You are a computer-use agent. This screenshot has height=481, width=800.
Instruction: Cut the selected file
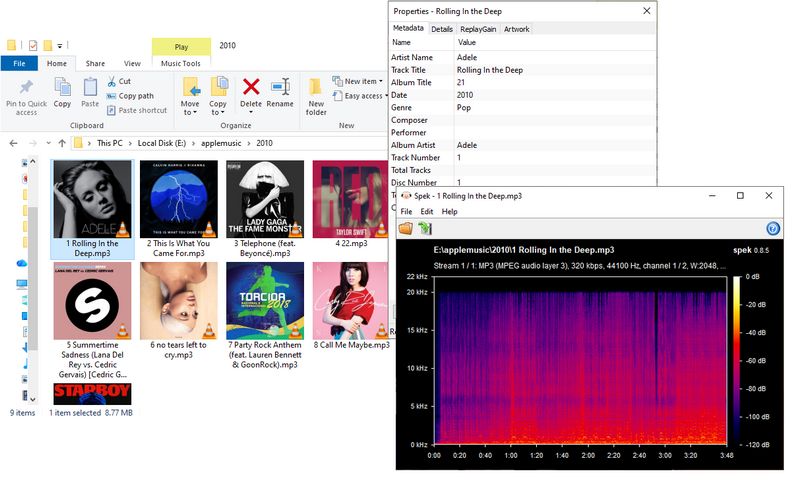(119, 81)
